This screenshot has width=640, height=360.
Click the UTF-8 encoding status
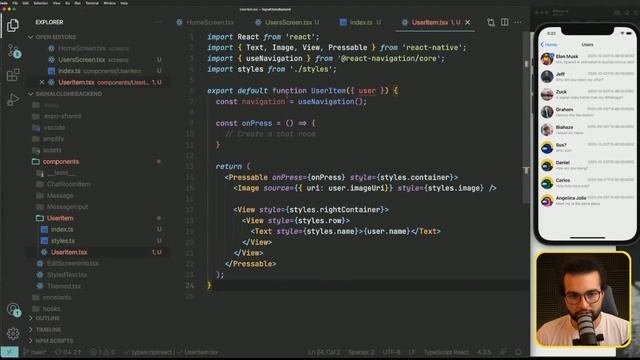coord(391,352)
